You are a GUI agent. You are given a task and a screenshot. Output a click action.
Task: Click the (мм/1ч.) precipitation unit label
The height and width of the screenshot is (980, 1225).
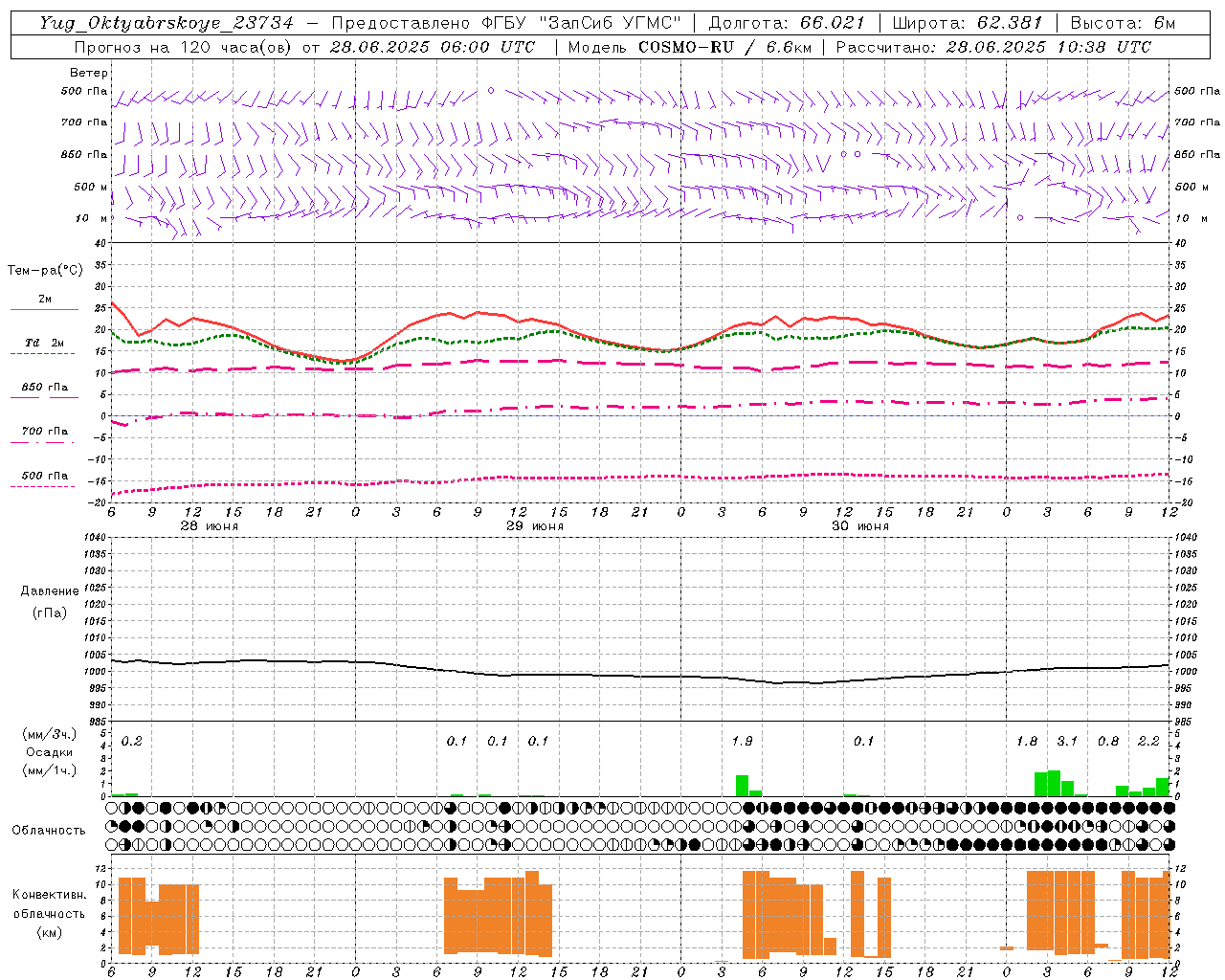(49, 770)
